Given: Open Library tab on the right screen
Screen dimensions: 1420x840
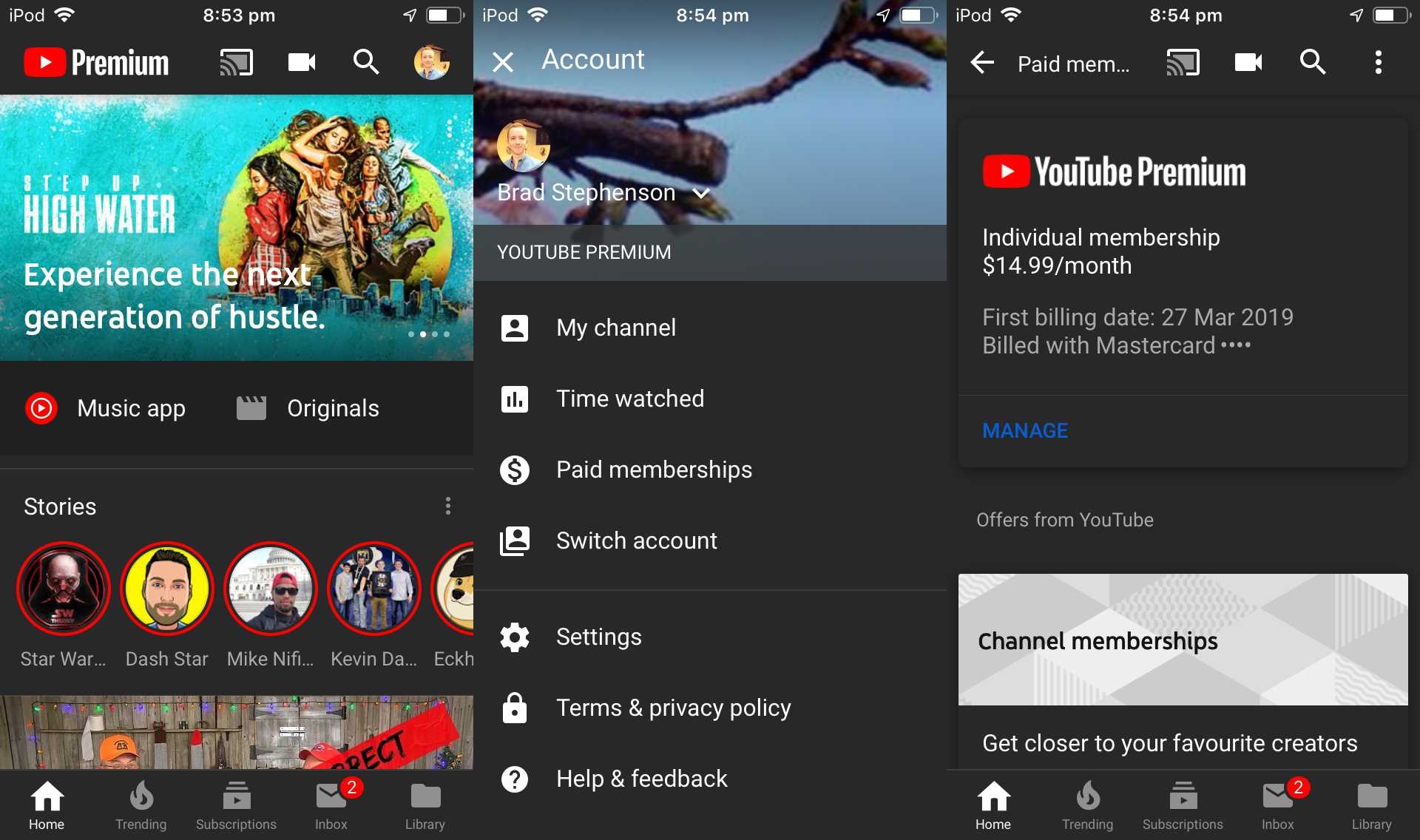Looking at the screenshot, I should 1372,805.
